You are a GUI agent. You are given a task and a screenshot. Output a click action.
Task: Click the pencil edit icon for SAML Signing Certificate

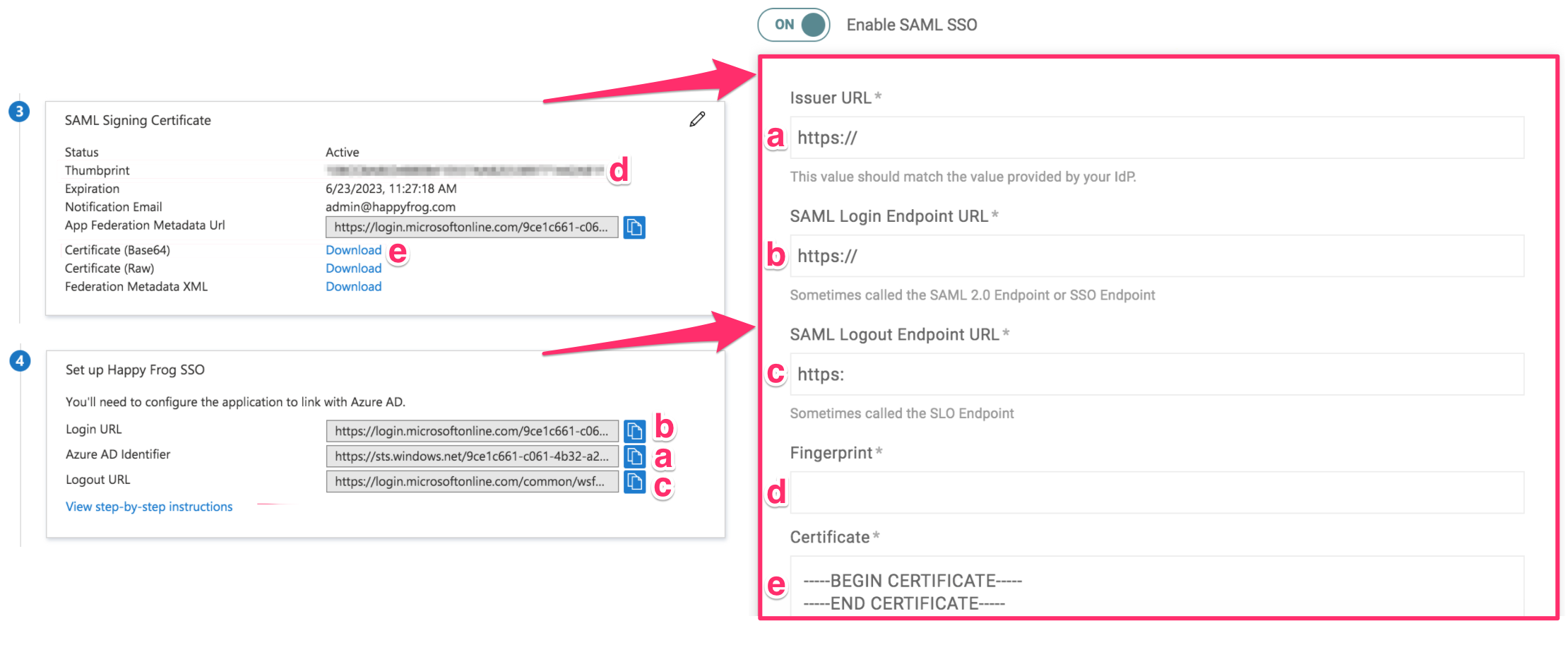697,119
